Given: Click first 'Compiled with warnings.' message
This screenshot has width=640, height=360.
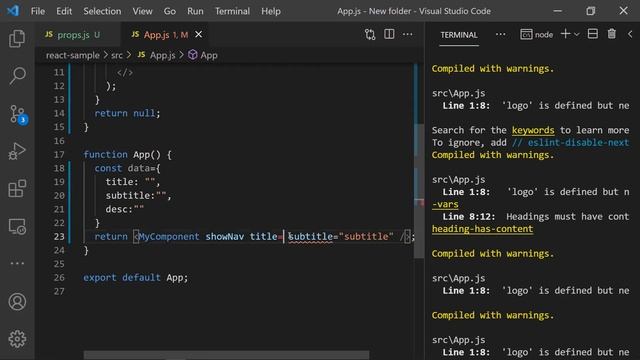Looking at the screenshot, I should tap(493, 69).
